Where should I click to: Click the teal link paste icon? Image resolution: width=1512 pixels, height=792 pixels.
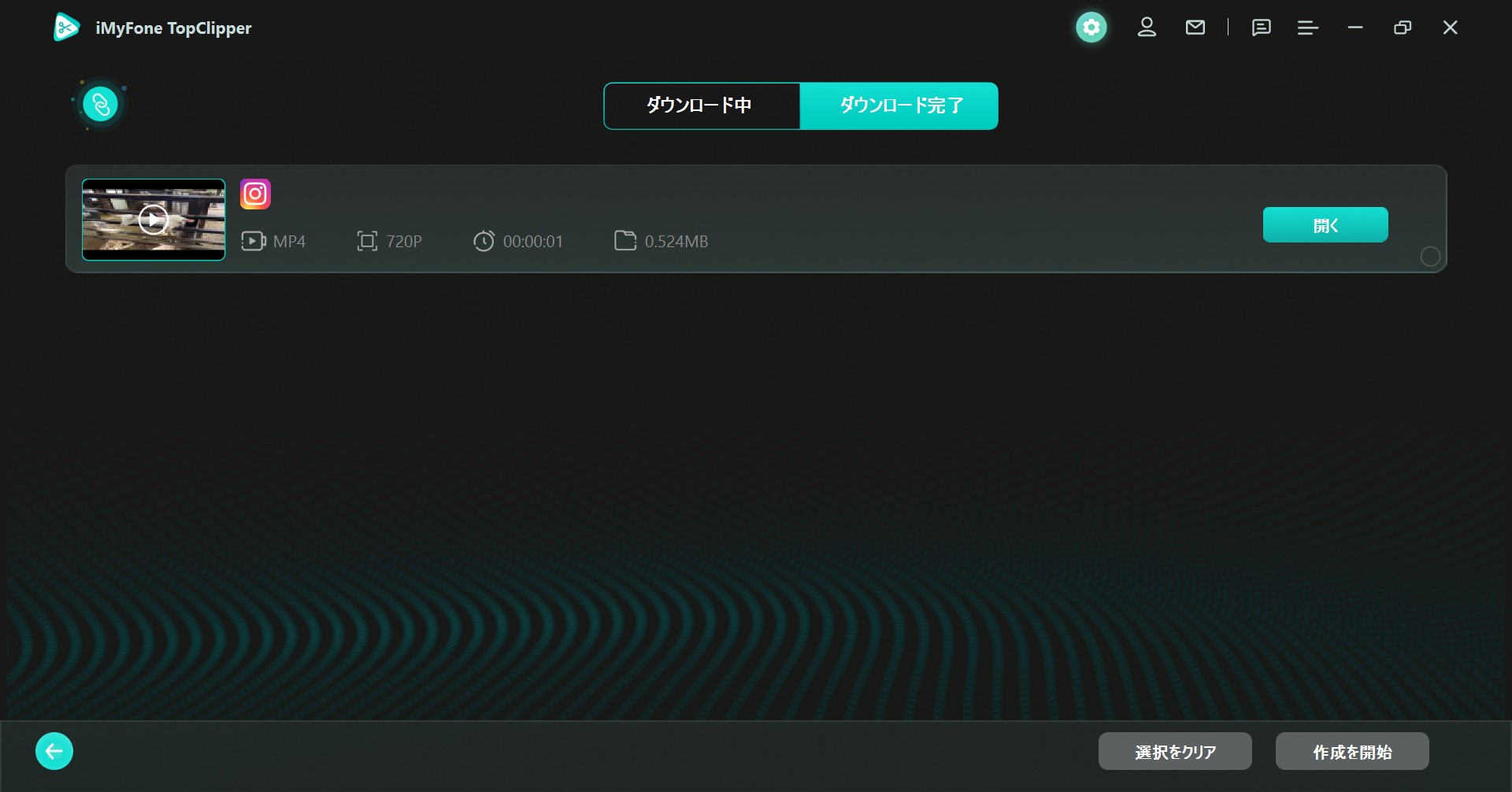(101, 104)
